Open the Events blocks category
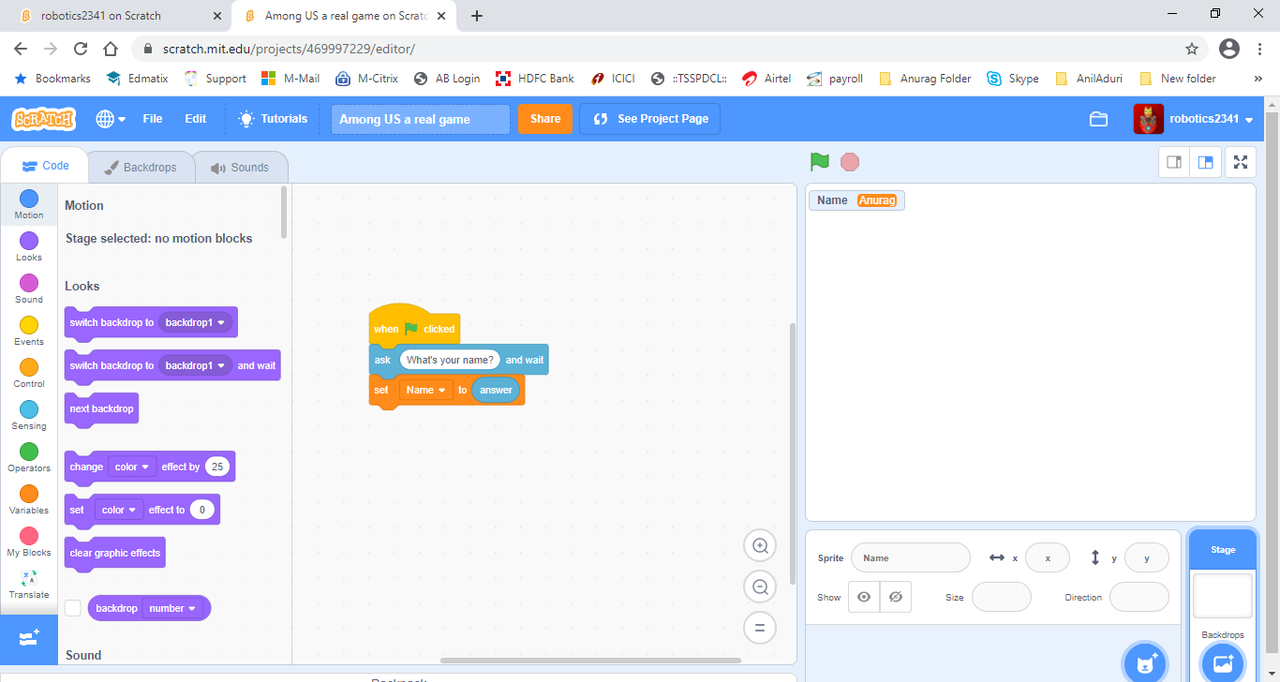The image size is (1280, 682). 29,331
